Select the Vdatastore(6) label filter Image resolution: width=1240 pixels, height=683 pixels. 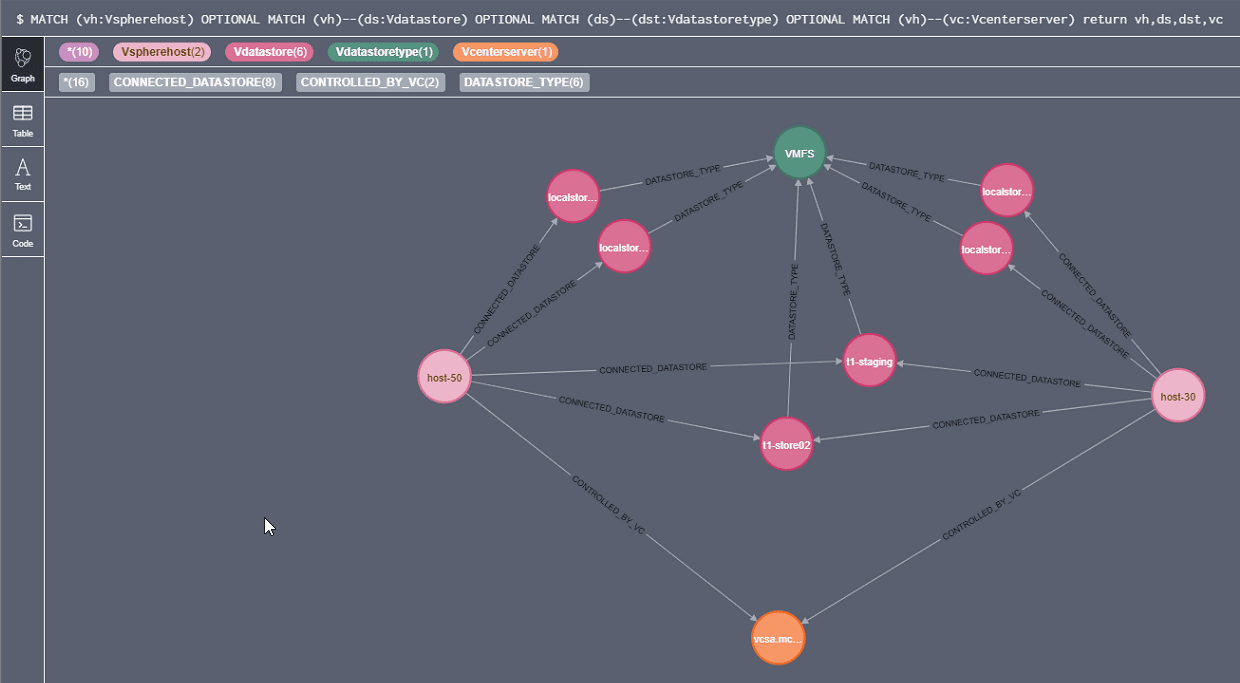[x=269, y=51]
